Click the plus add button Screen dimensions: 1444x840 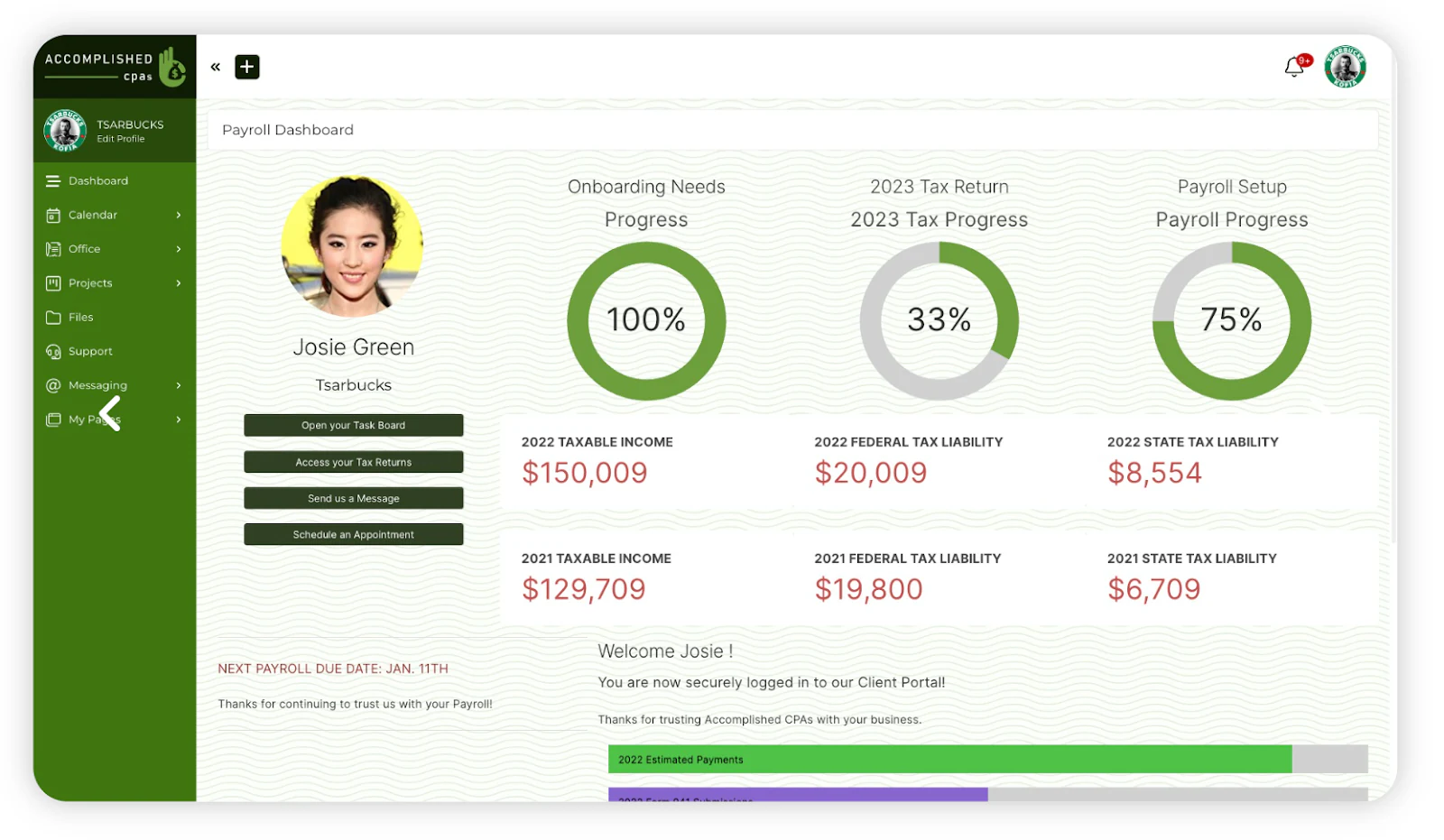247,67
